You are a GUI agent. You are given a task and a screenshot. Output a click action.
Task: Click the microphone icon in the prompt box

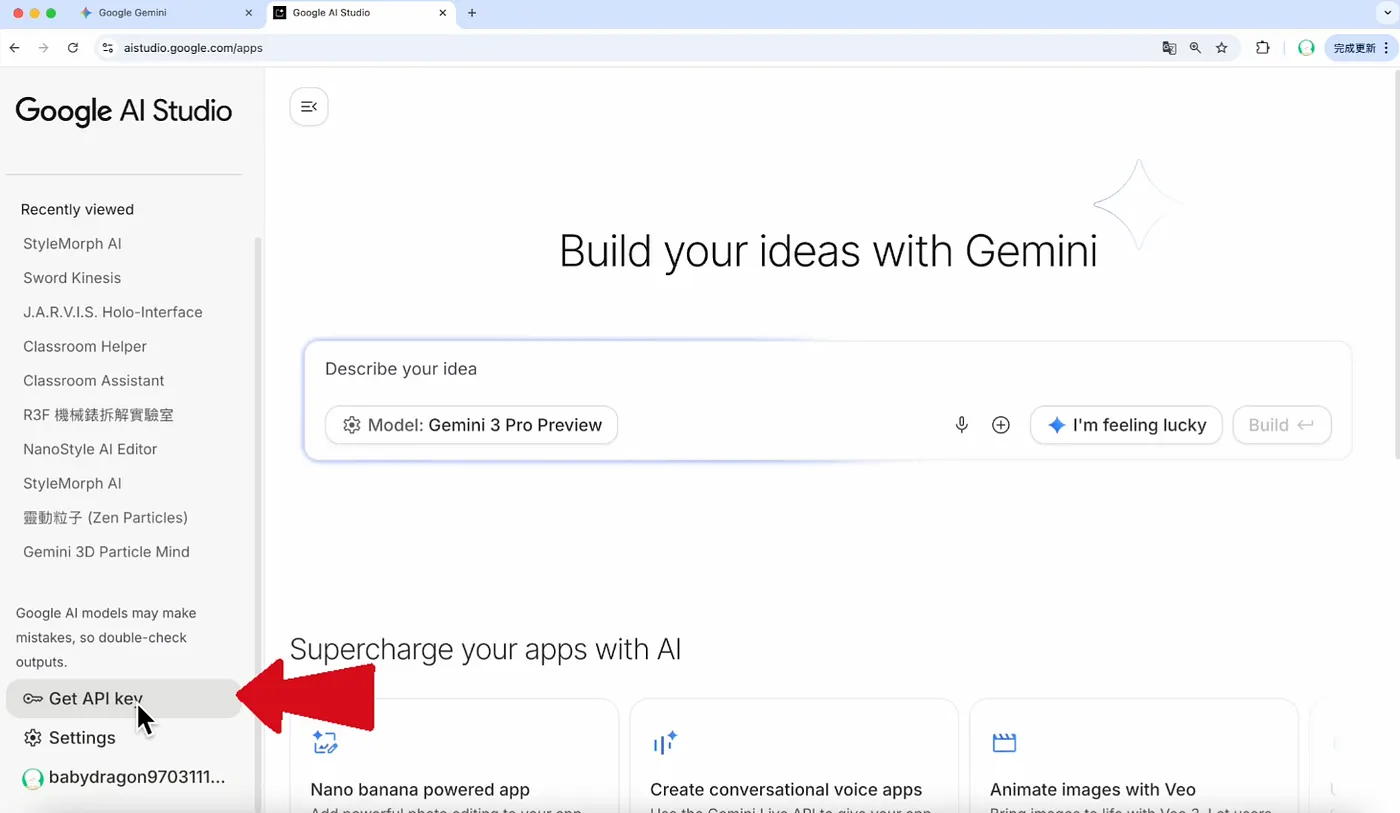pos(961,425)
